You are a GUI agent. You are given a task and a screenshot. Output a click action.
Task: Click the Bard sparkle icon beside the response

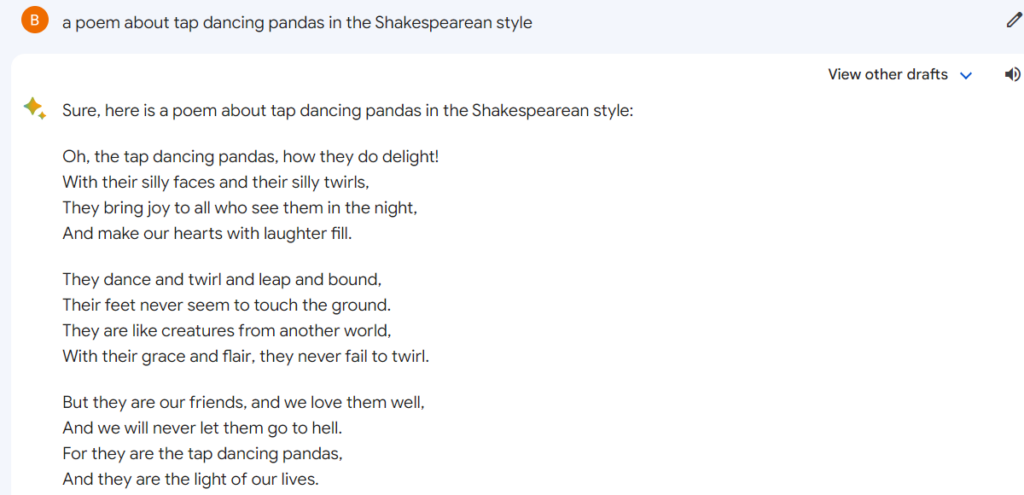35,108
